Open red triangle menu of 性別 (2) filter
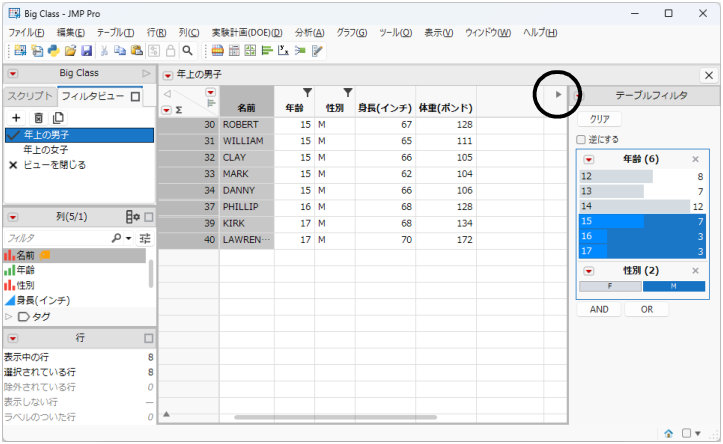 pyautogui.click(x=589, y=271)
